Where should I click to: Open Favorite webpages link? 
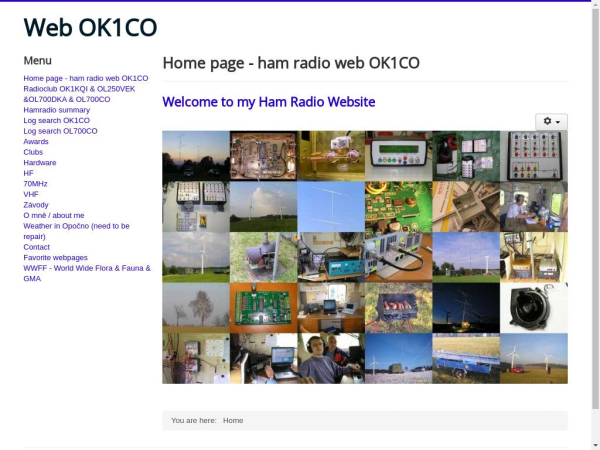[55, 258]
